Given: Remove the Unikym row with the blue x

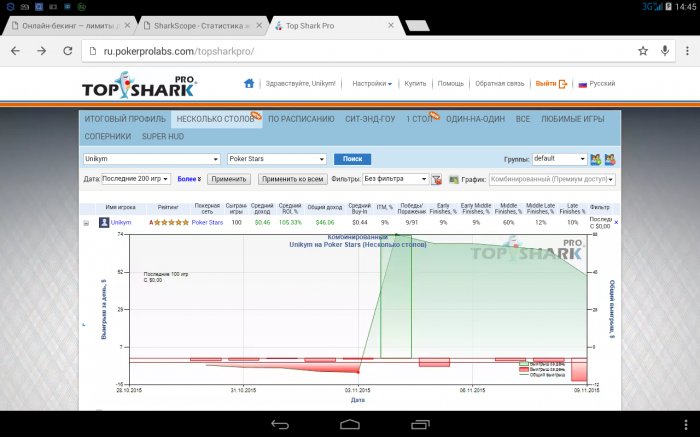Looking at the screenshot, I should [616, 222].
